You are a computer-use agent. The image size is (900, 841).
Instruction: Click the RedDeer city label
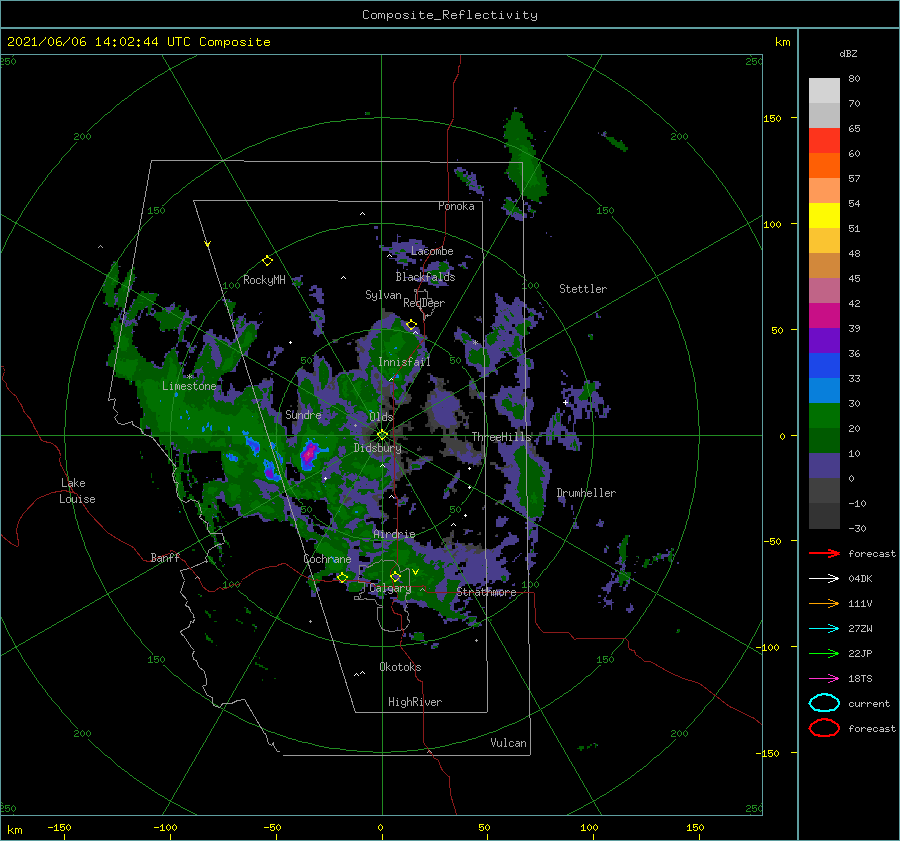pyautogui.click(x=424, y=303)
